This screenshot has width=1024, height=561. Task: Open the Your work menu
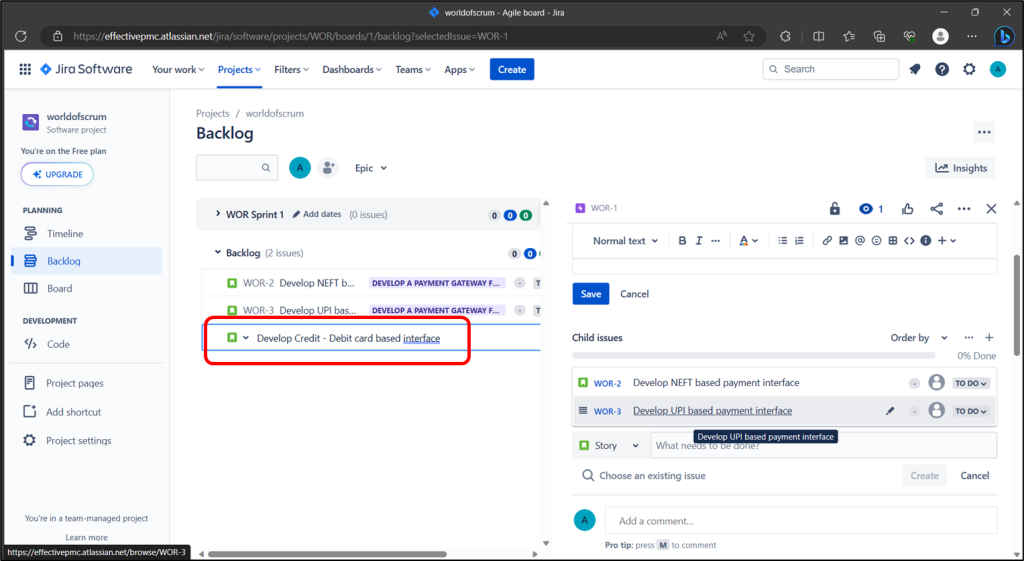tap(178, 69)
